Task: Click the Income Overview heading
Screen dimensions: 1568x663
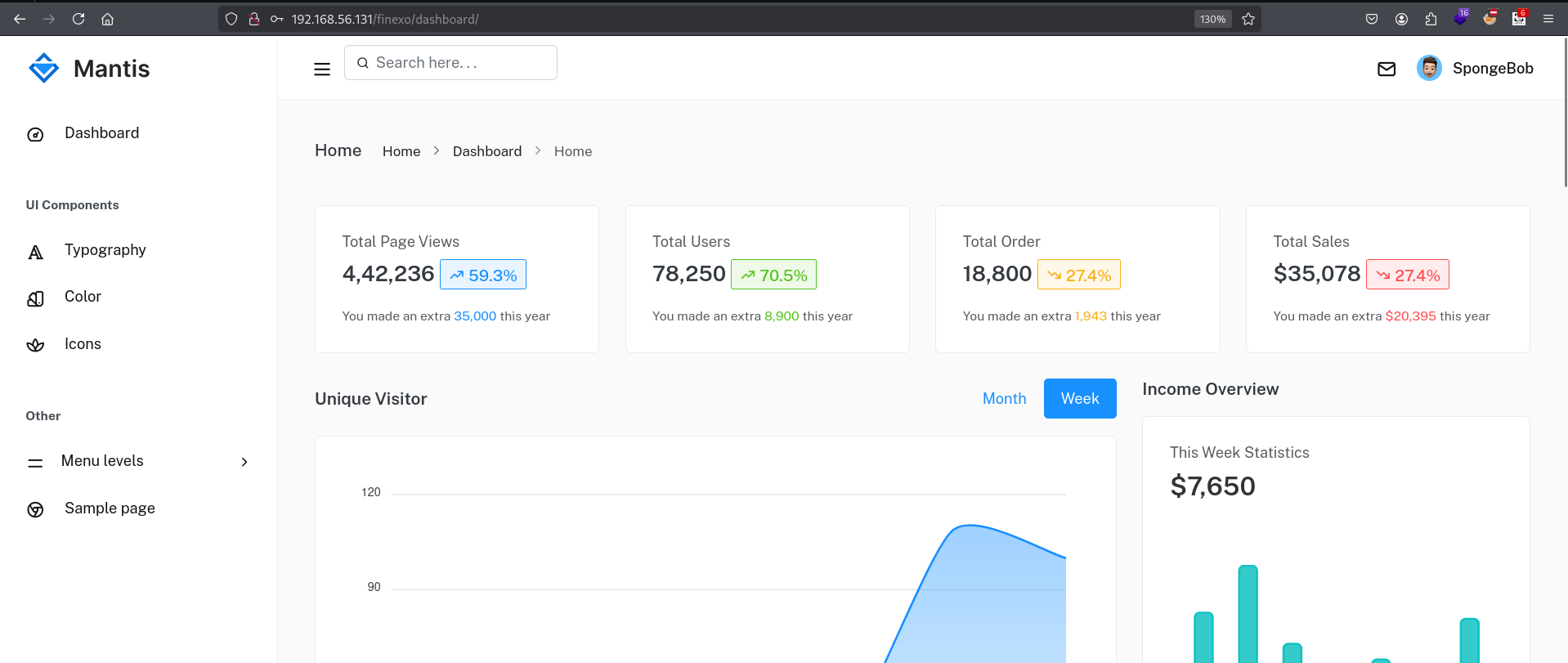Action: point(1211,389)
